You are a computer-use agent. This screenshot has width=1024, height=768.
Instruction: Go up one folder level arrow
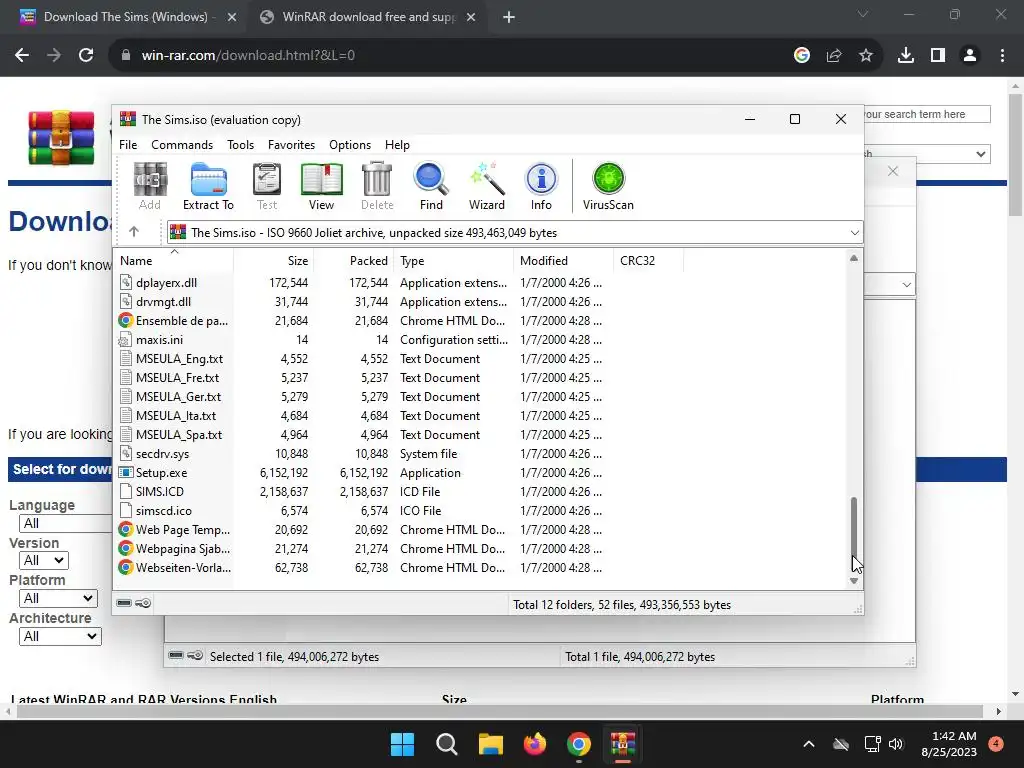[x=134, y=232]
